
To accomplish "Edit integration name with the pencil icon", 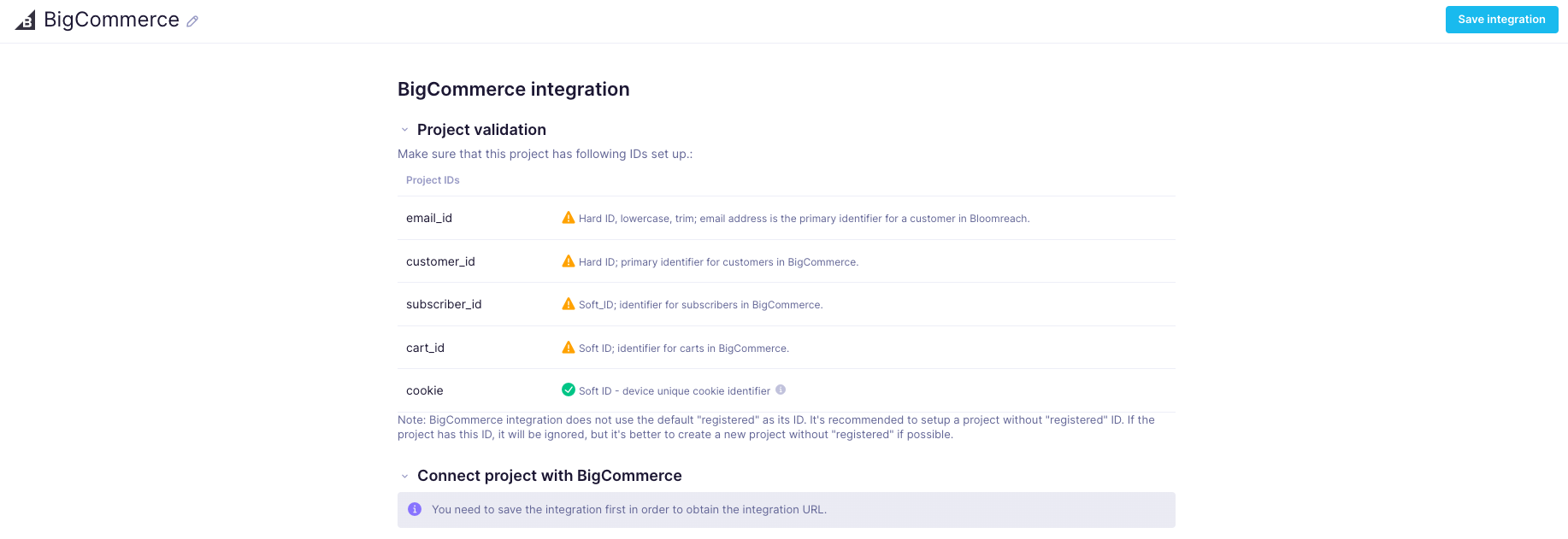I will coord(192,21).
